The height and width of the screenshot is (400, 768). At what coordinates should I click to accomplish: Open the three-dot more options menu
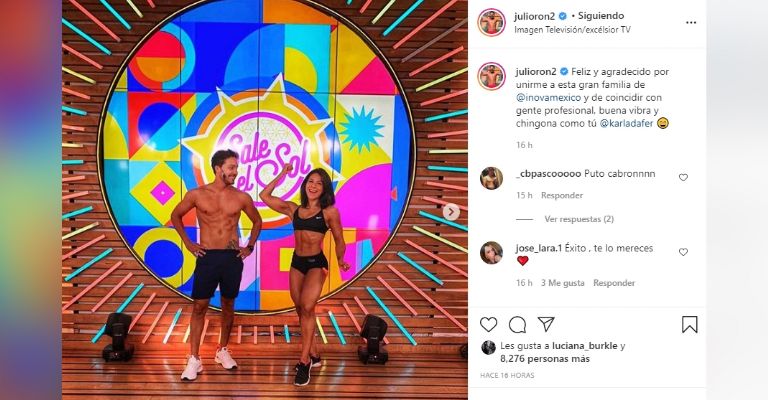(691, 23)
